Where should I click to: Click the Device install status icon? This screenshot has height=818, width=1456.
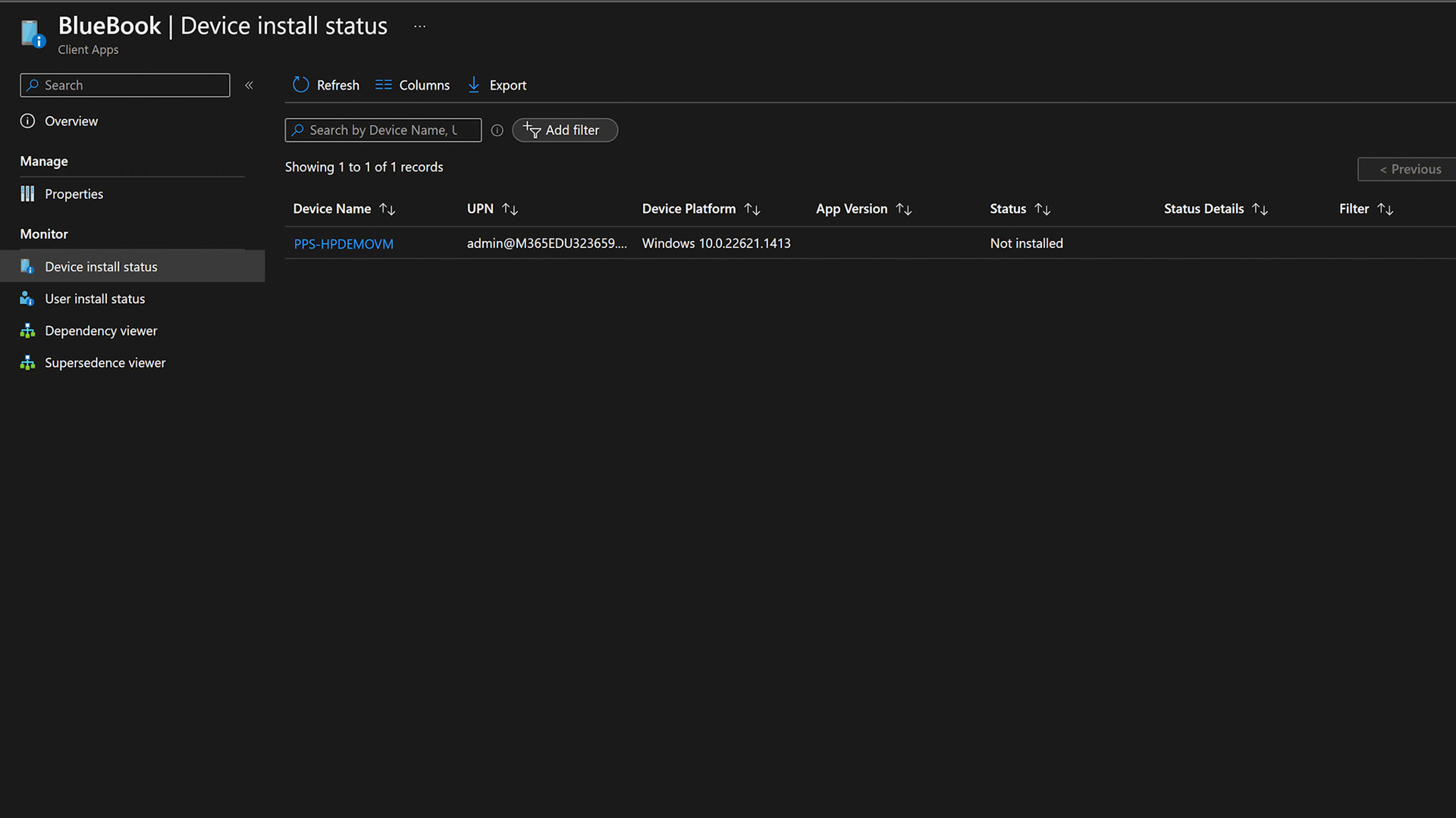28,267
